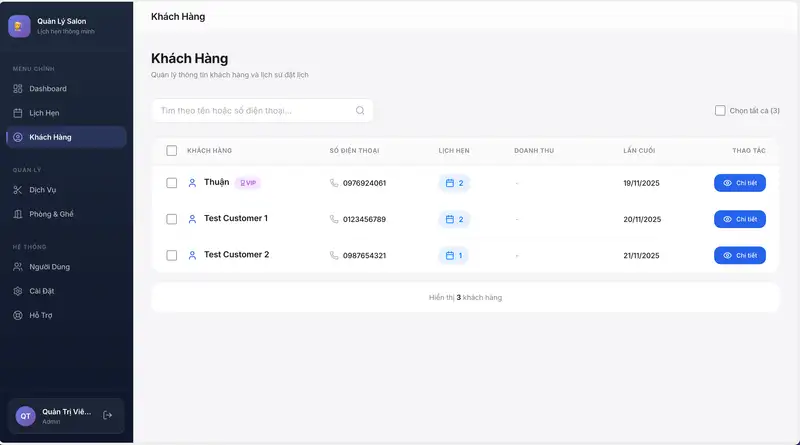Viewport: 800px width, 445px height.
Task: Select the Test Customer 2 row checkbox
Action: point(172,255)
